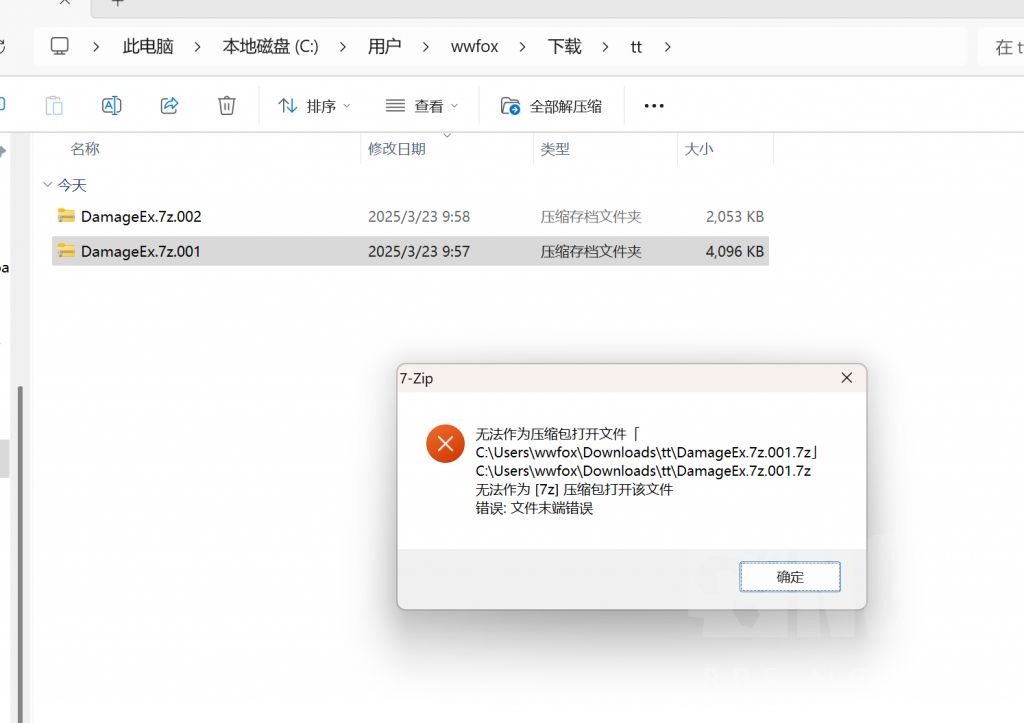Open the 下载 folder from the breadcrumb
The image size is (1024, 723).
[564, 46]
